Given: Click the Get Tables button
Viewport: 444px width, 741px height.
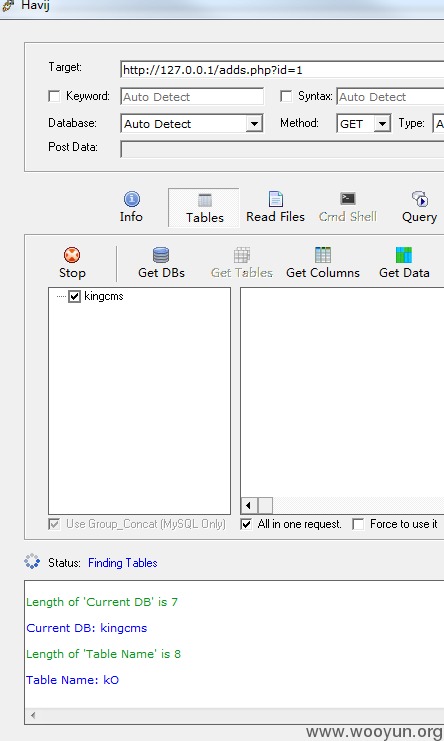Looking at the screenshot, I should click(242, 263).
